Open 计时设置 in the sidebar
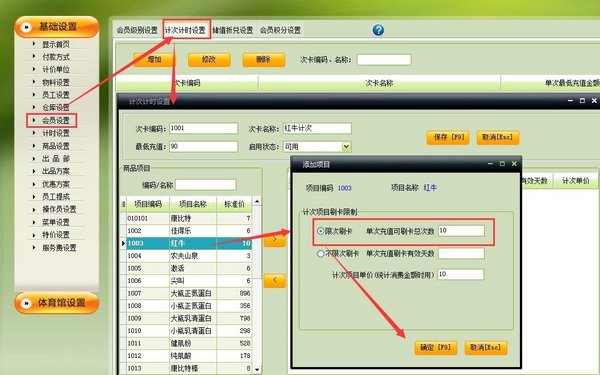This screenshot has height=375, width=600. pyautogui.click(x=56, y=133)
